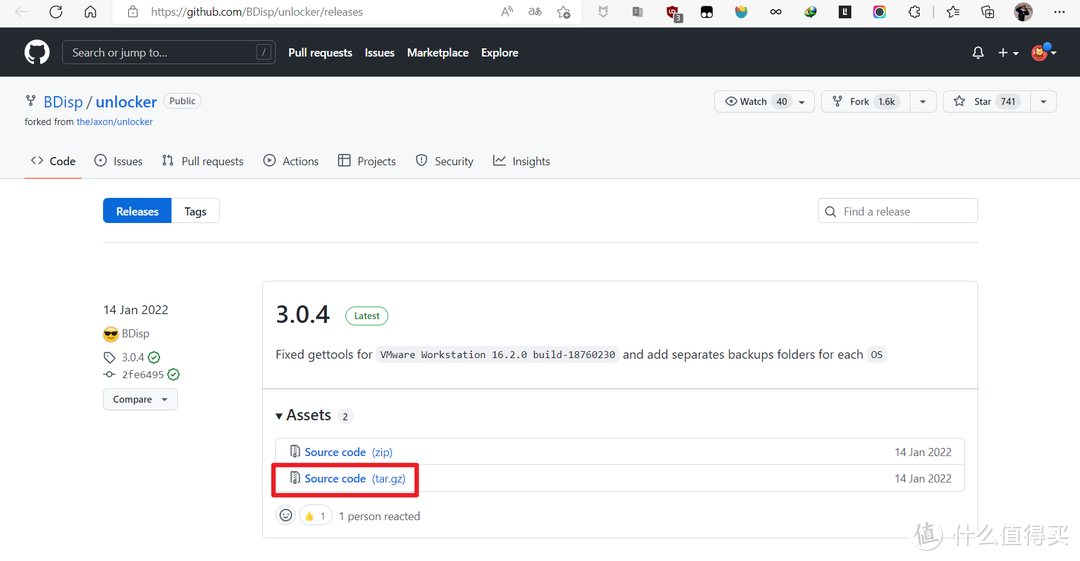
Task: Open browser favorites list icon
Action: coord(953,12)
